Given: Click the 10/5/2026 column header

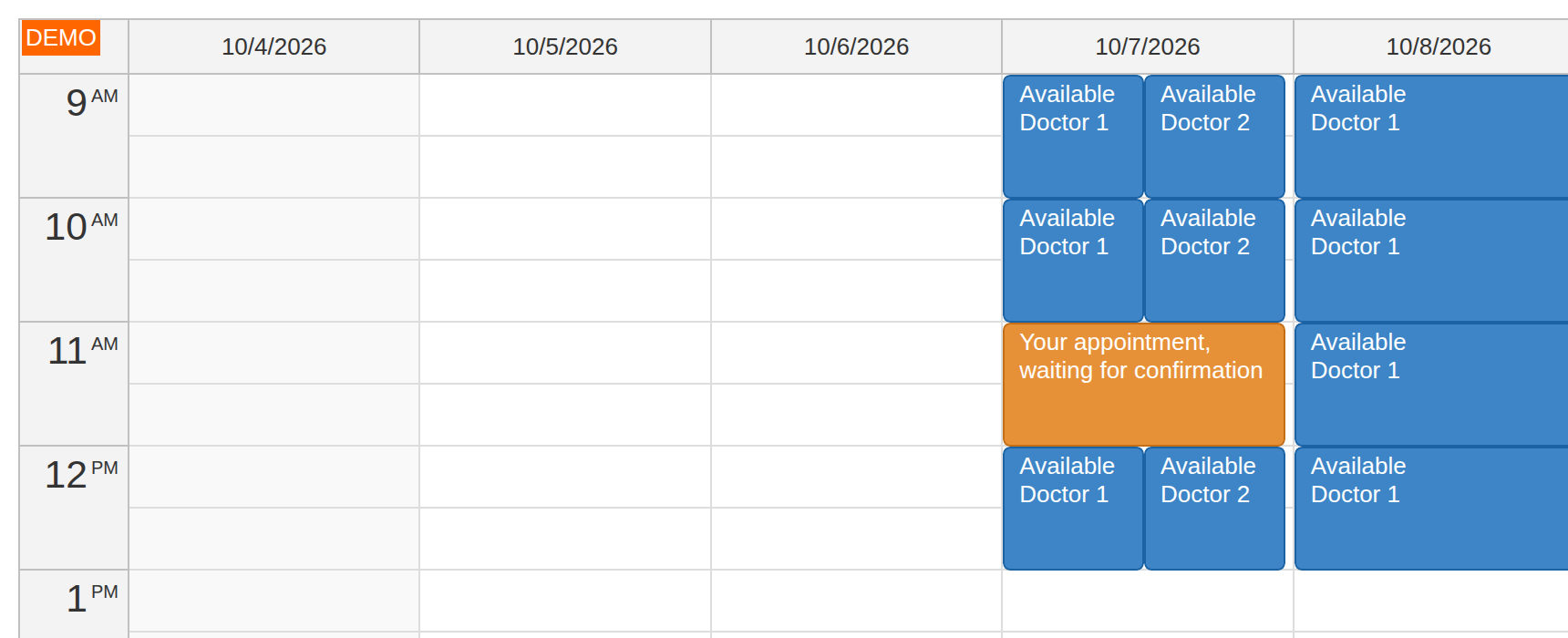Looking at the screenshot, I should click(x=565, y=46).
